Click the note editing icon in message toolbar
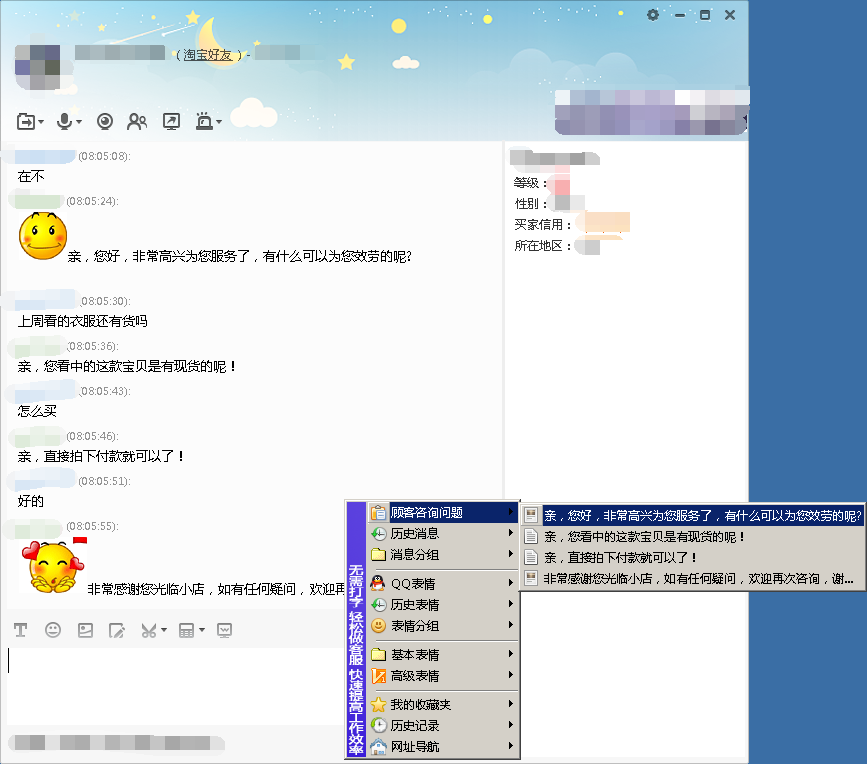Viewport: 867px width, 764px height. click(117, 630)
